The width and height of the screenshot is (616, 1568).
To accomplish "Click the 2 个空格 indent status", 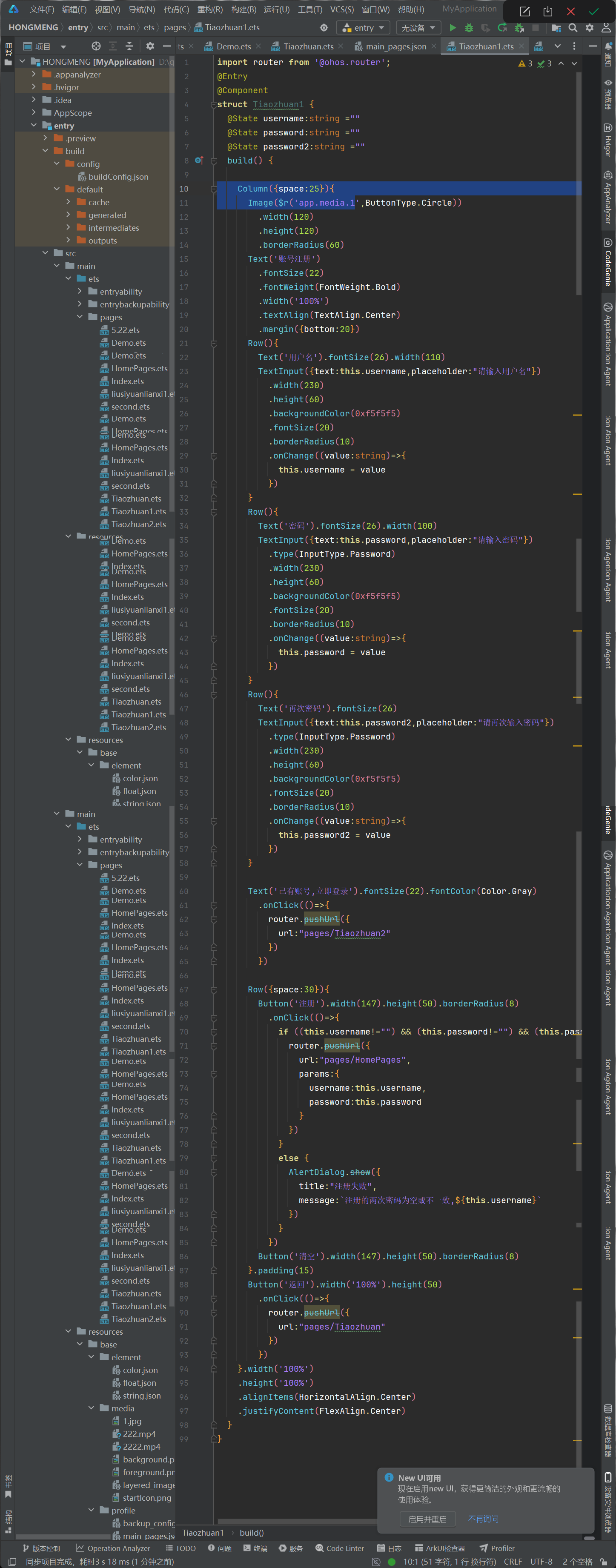I will 577,1561.
